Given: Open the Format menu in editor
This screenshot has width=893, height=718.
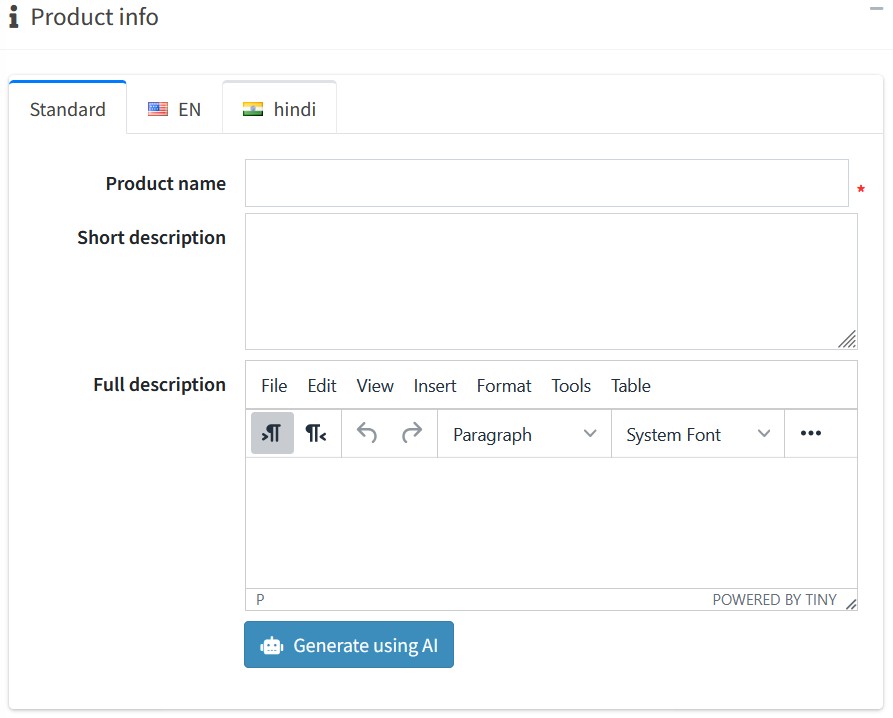Looking at the screenshot, I should pyautogui.click(x=503, y=385).
